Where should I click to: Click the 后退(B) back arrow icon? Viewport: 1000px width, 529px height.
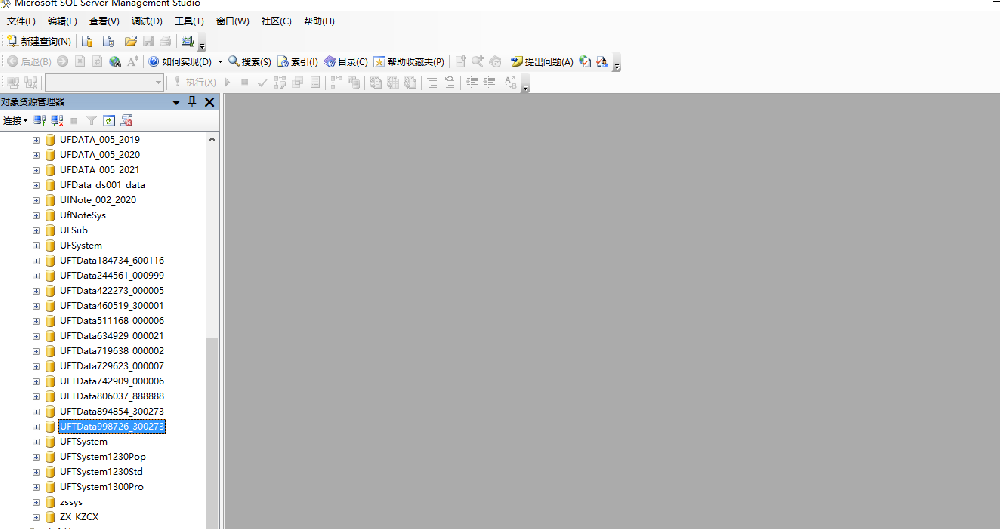click(x=12, y=62)
